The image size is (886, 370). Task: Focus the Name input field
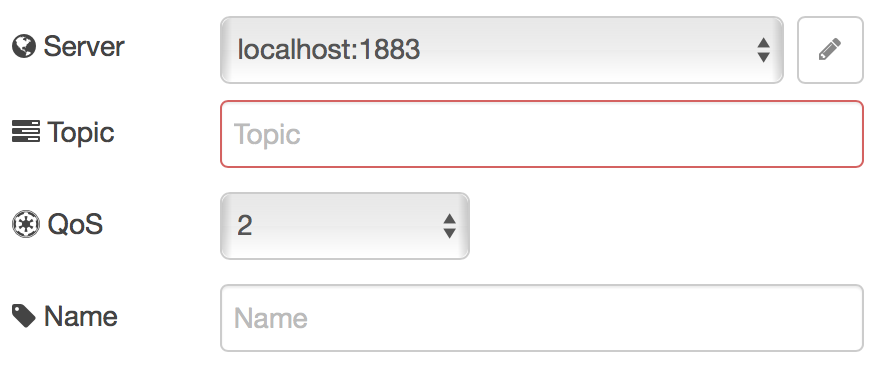(542, 317)
